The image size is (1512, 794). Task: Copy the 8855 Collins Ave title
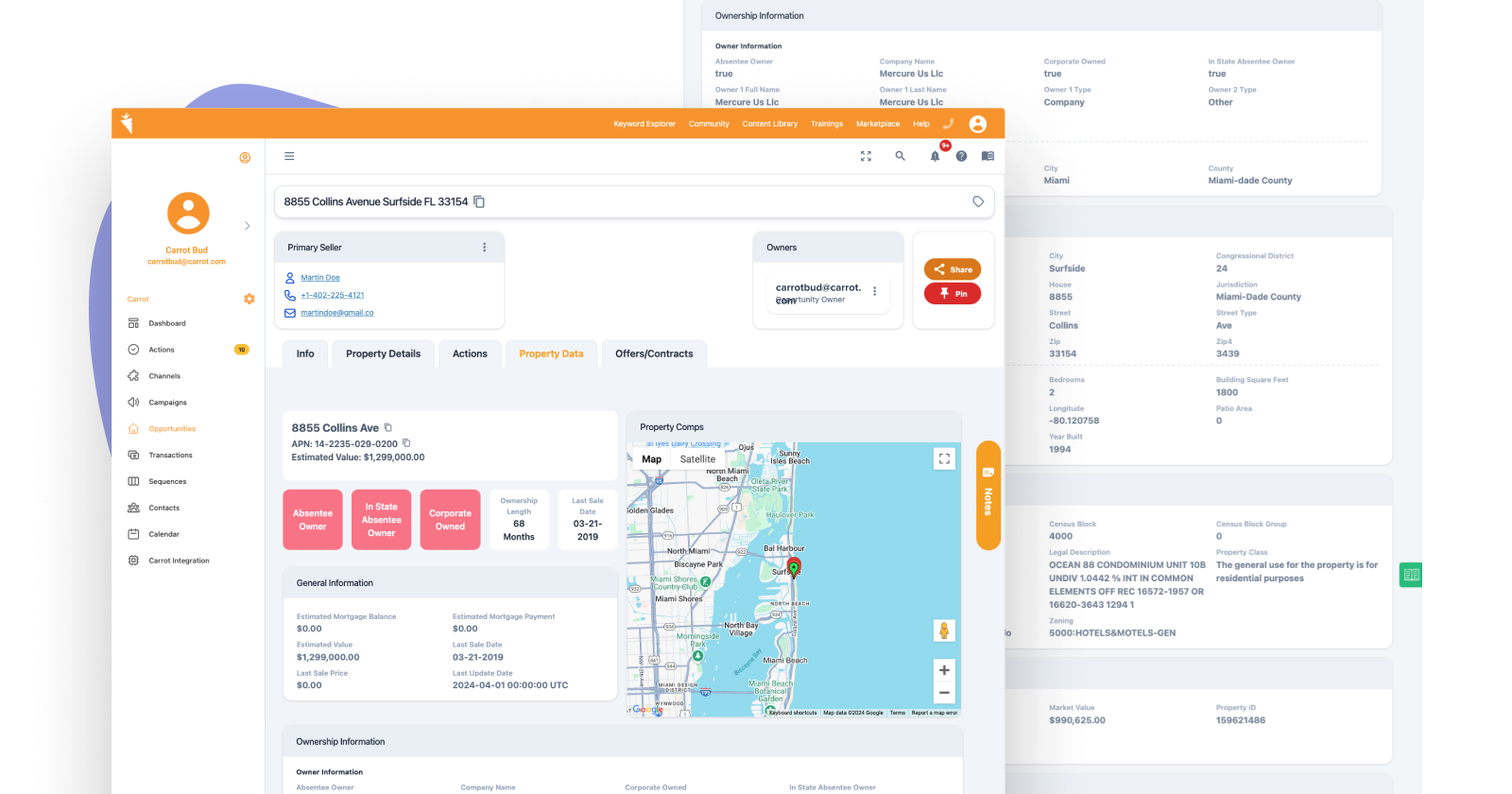coord(387,427)
